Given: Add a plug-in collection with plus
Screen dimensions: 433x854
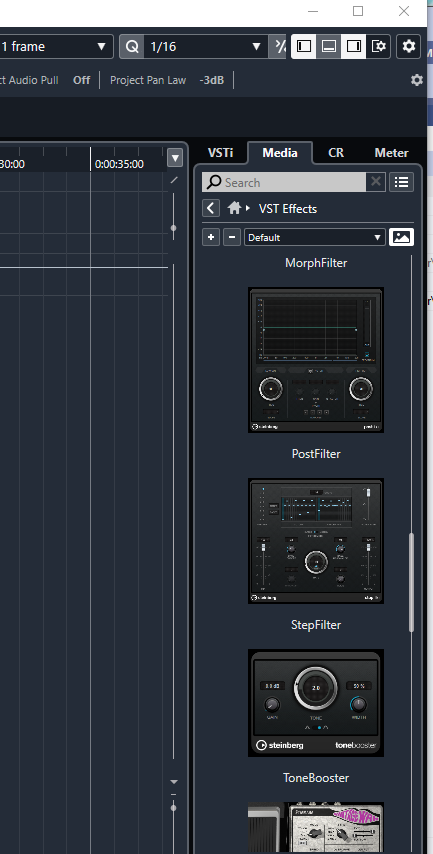Looking at the screenshot, I should [x=211, y=237].
